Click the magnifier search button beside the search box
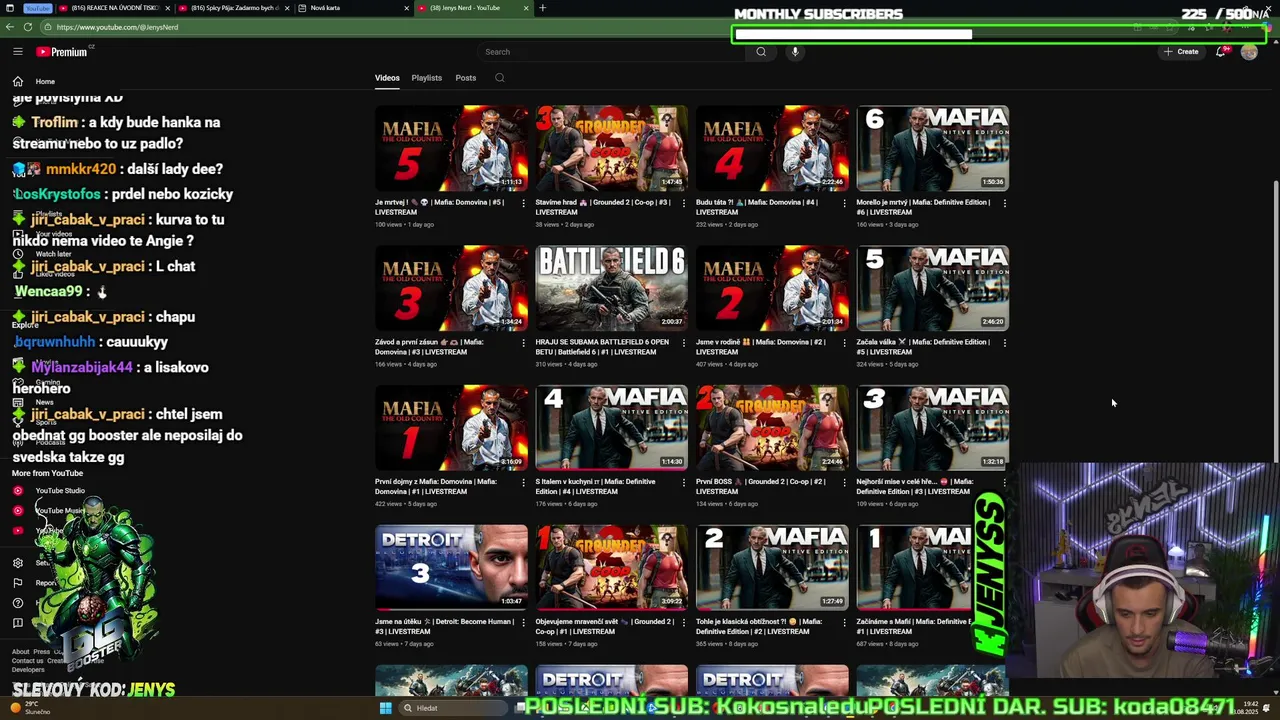 click(761, 51)
